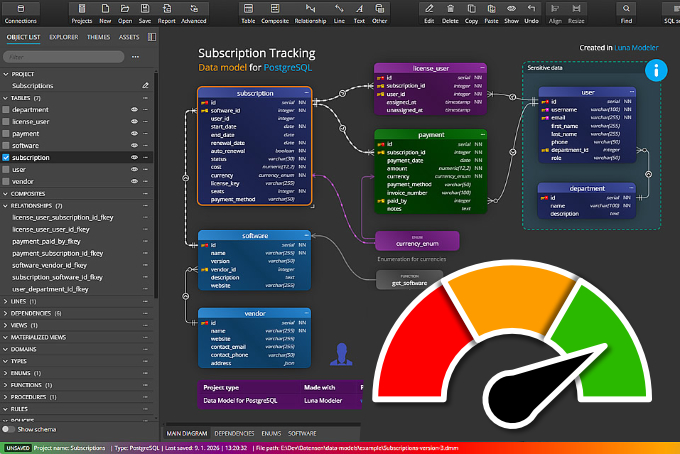Switch to the THEMES tab
The width and height of the screenshot is (680, 454).
pyautogui.click(x=98, y=37)
